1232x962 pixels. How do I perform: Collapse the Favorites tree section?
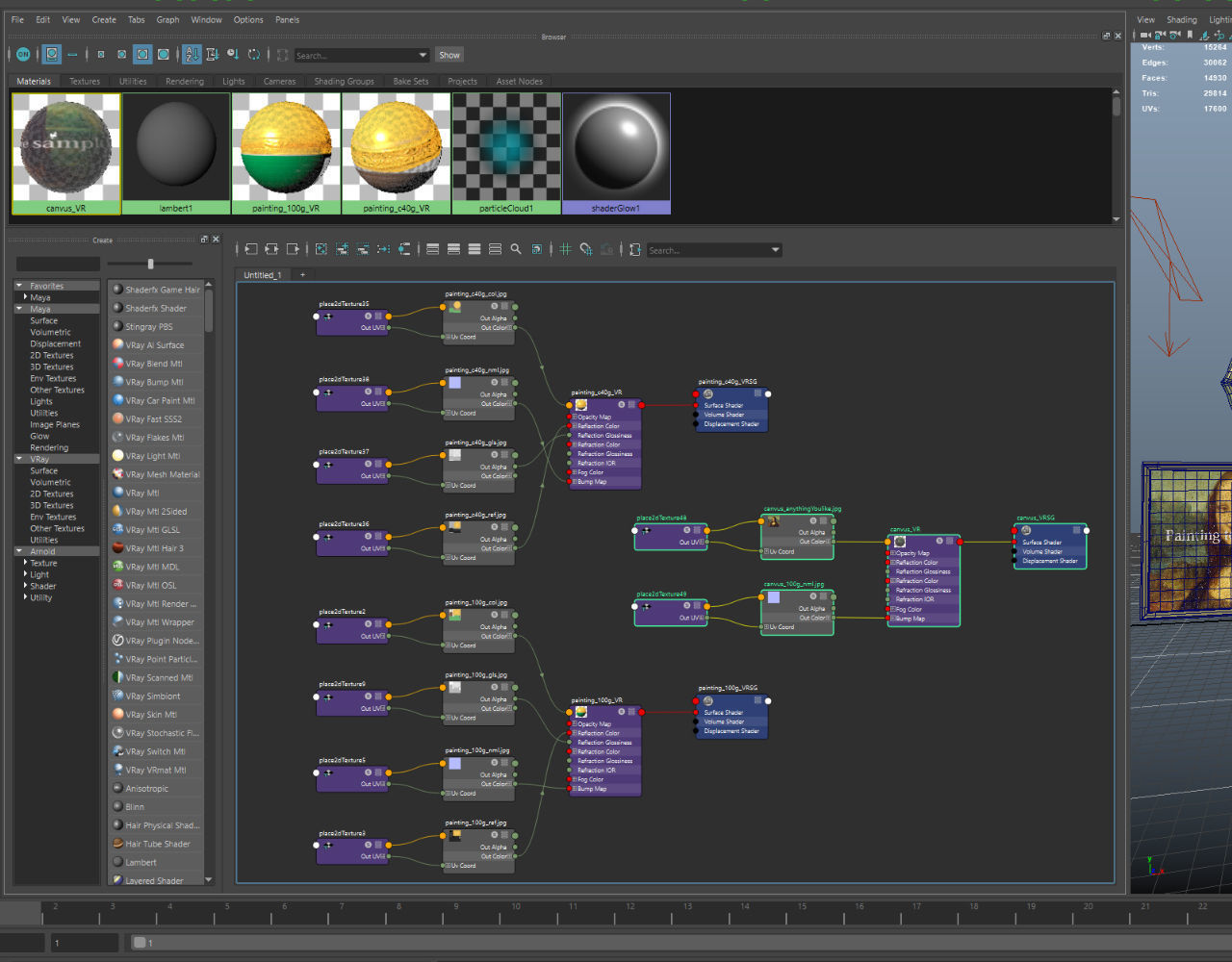pos(19,286)
